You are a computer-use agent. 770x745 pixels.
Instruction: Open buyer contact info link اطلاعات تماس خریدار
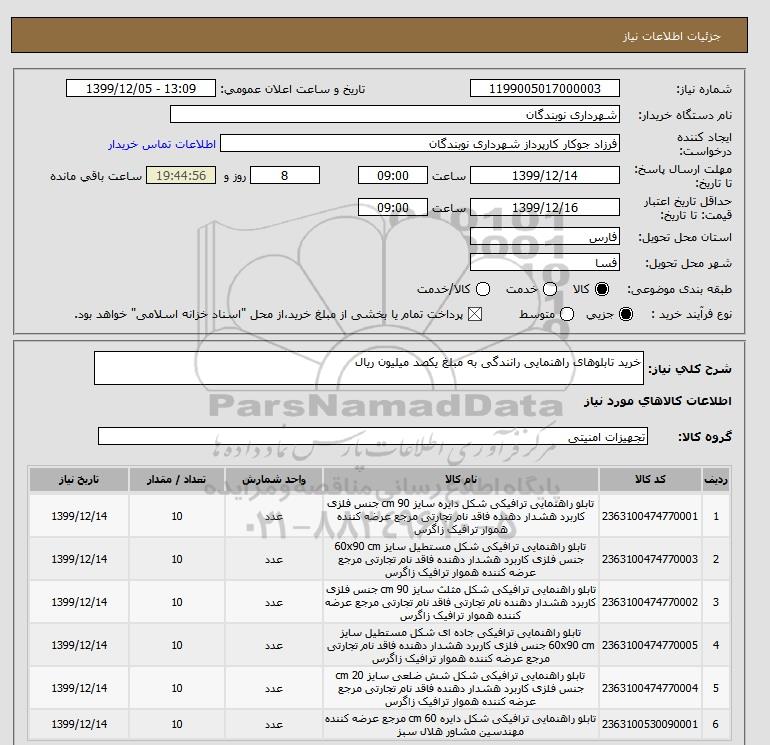[x=162, y=144]
